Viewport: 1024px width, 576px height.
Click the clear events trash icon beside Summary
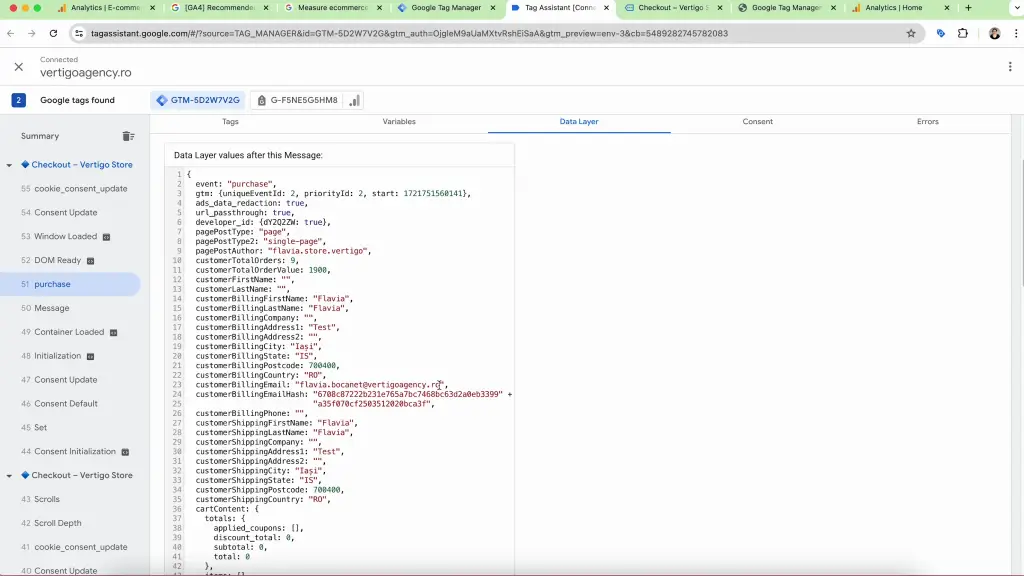point(128,136)
